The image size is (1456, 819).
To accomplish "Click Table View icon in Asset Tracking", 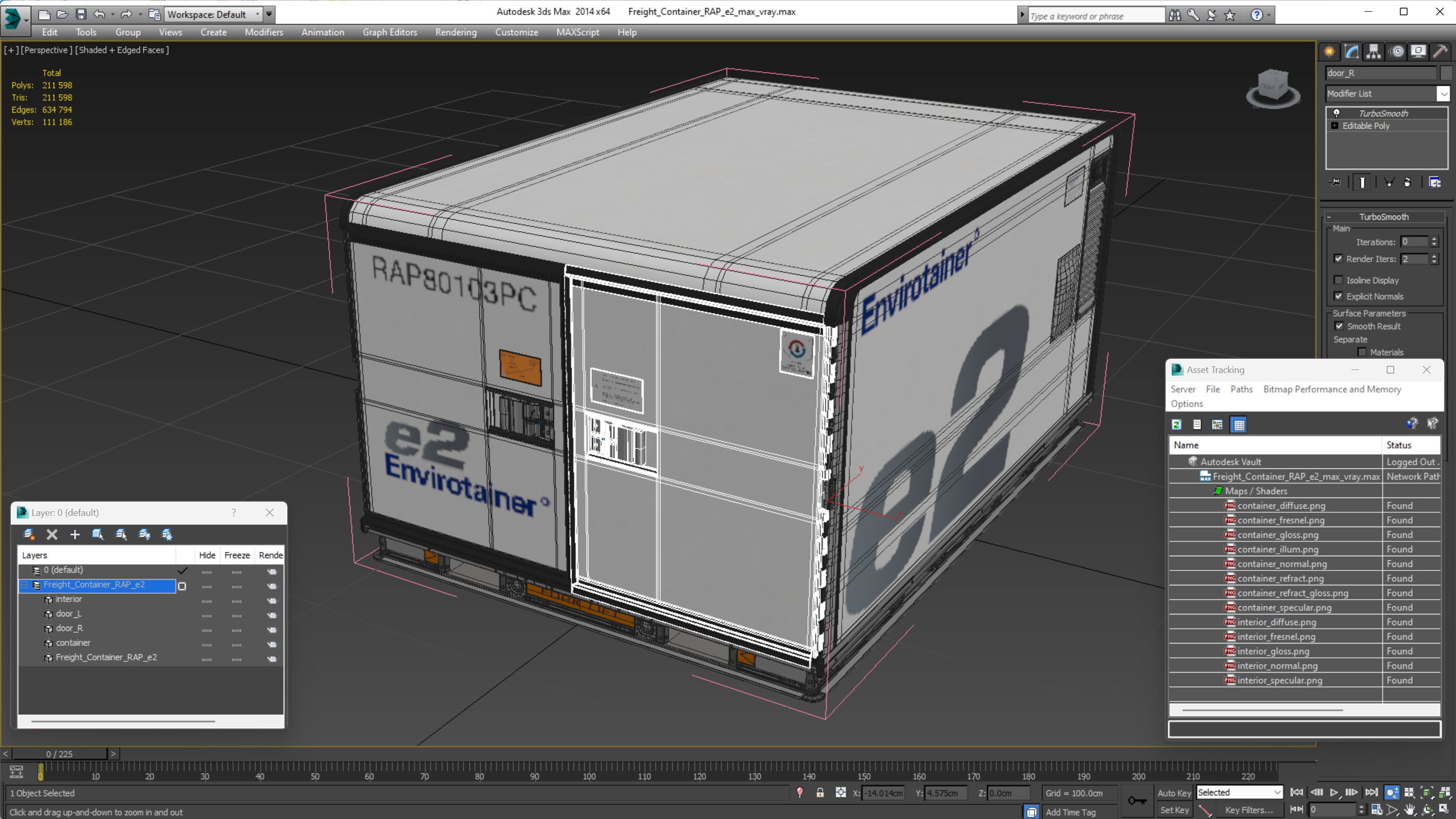I will [x=1239, y=425].
